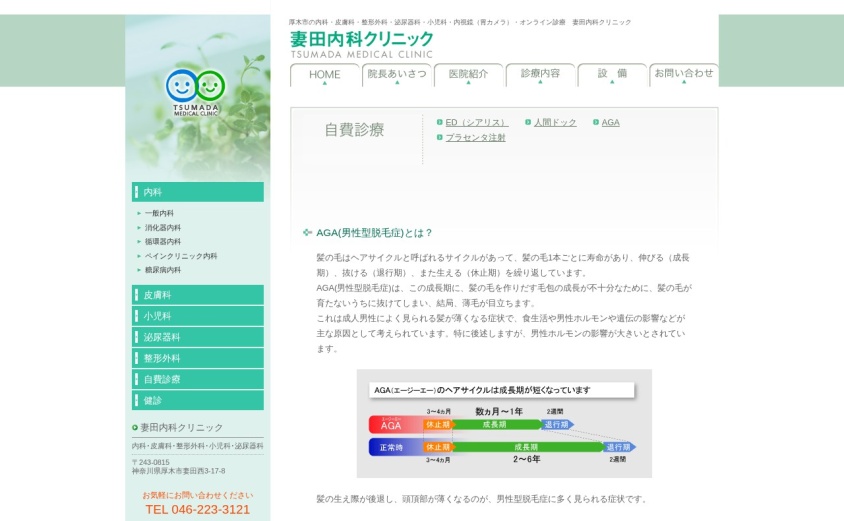The width and height of the screenshot is (844, 521).
Task: Click the green icon beside the AGA heading
Action: (x=307, y=233)
